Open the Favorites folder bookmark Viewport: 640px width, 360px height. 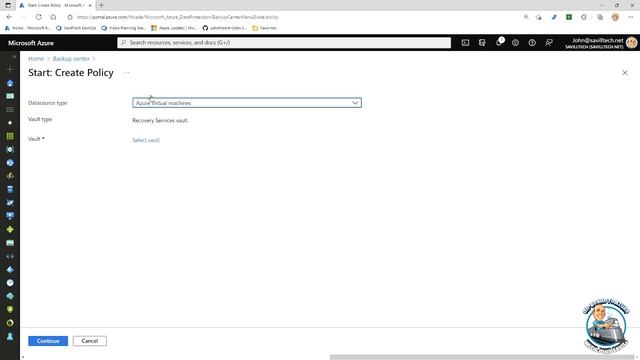click(264, 28)
